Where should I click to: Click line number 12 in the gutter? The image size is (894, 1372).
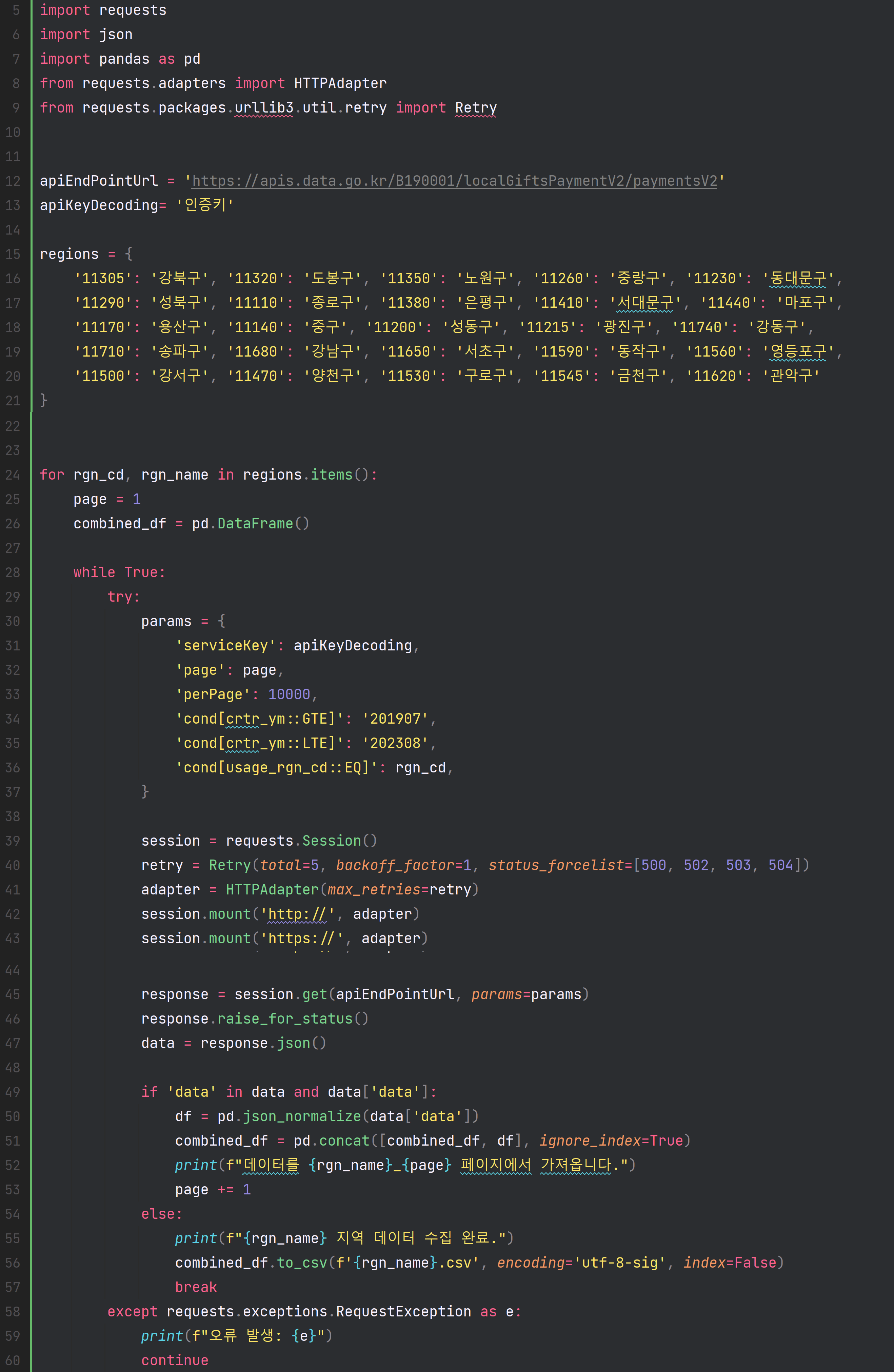13,181
